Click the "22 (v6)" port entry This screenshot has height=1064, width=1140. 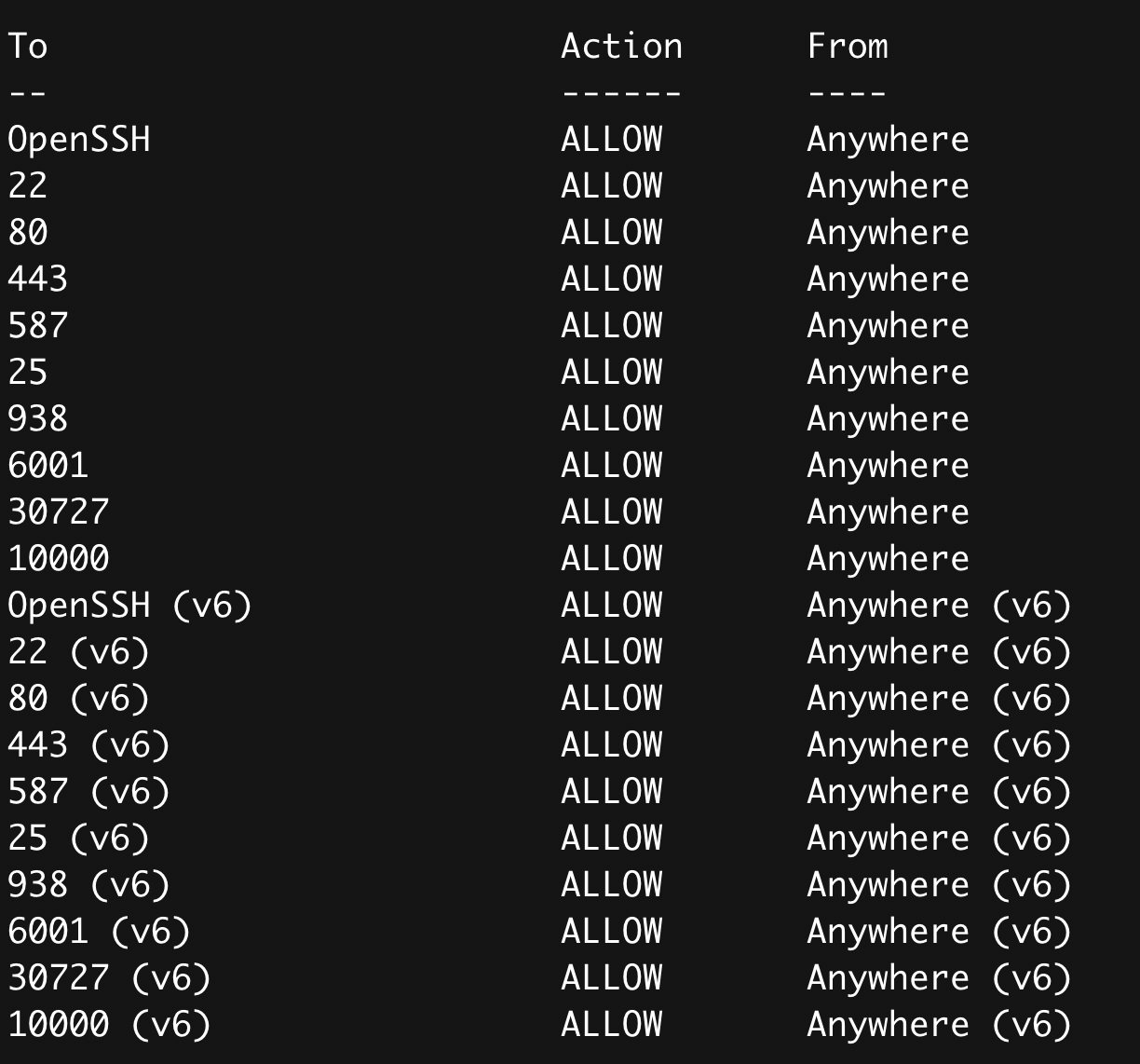(x=78, y=652)
